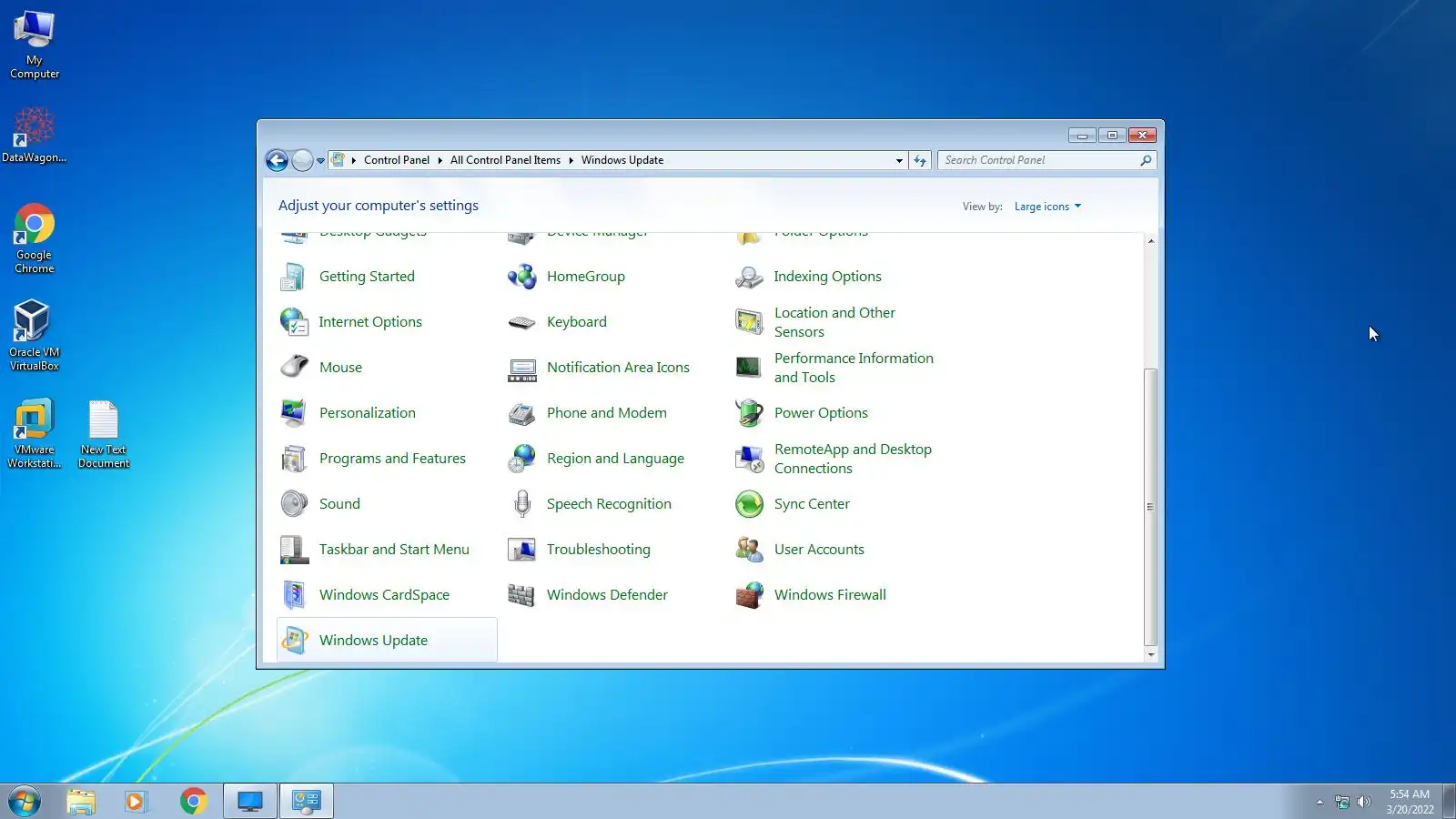The height and width of the screenshot is (819, 1456).
Task: Open Performance Information and Tools icon
Action: pos(749,368)
